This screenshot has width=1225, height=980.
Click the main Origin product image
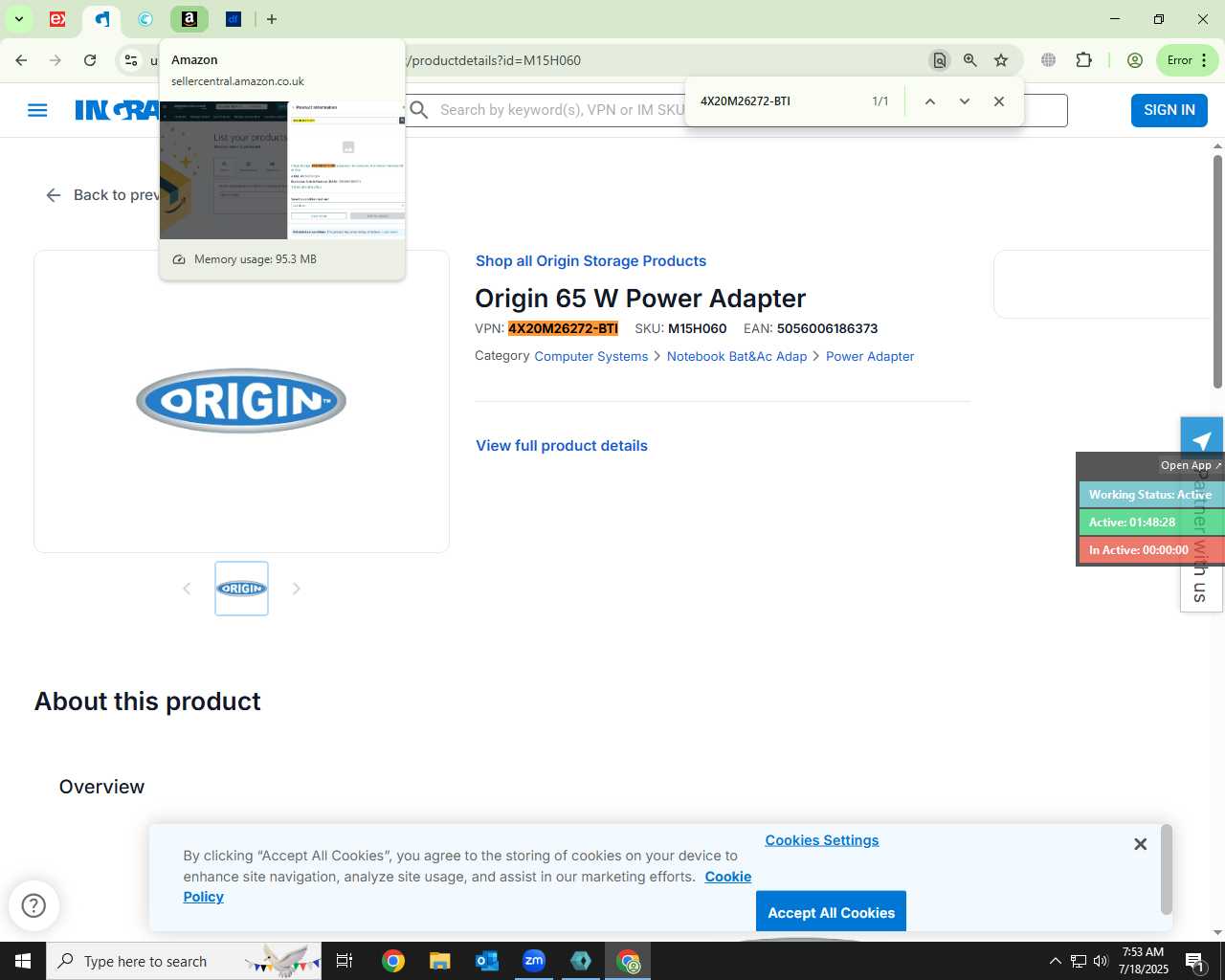click(x=241, y=401)
